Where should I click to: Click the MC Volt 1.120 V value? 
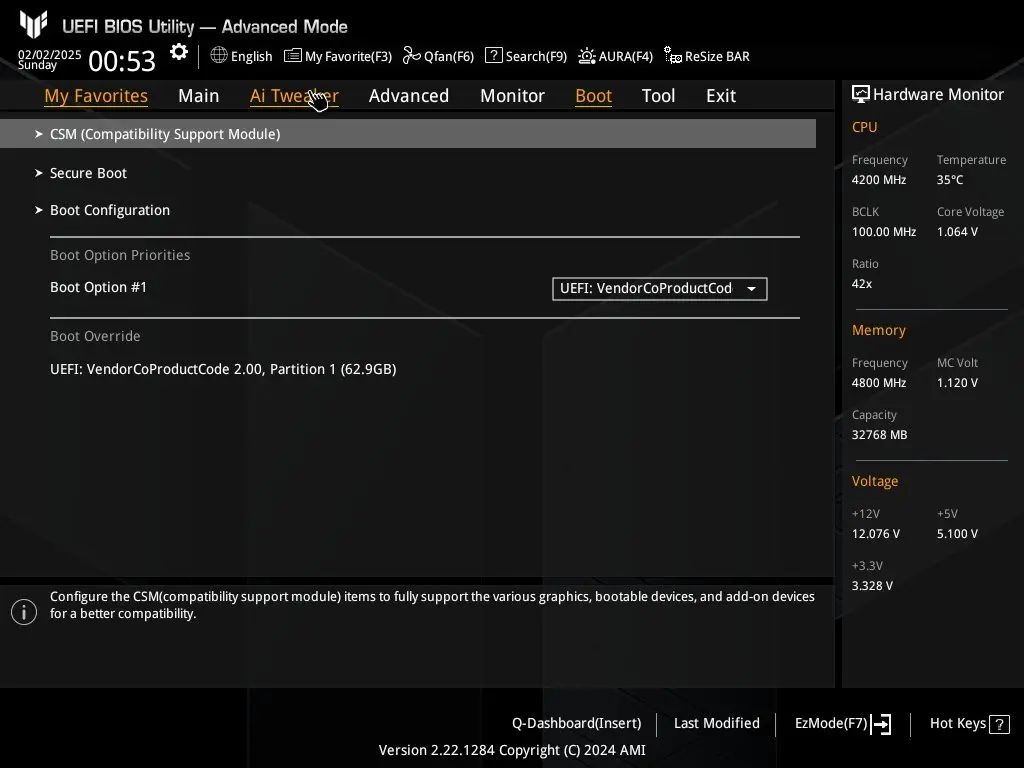coord(957,383)
